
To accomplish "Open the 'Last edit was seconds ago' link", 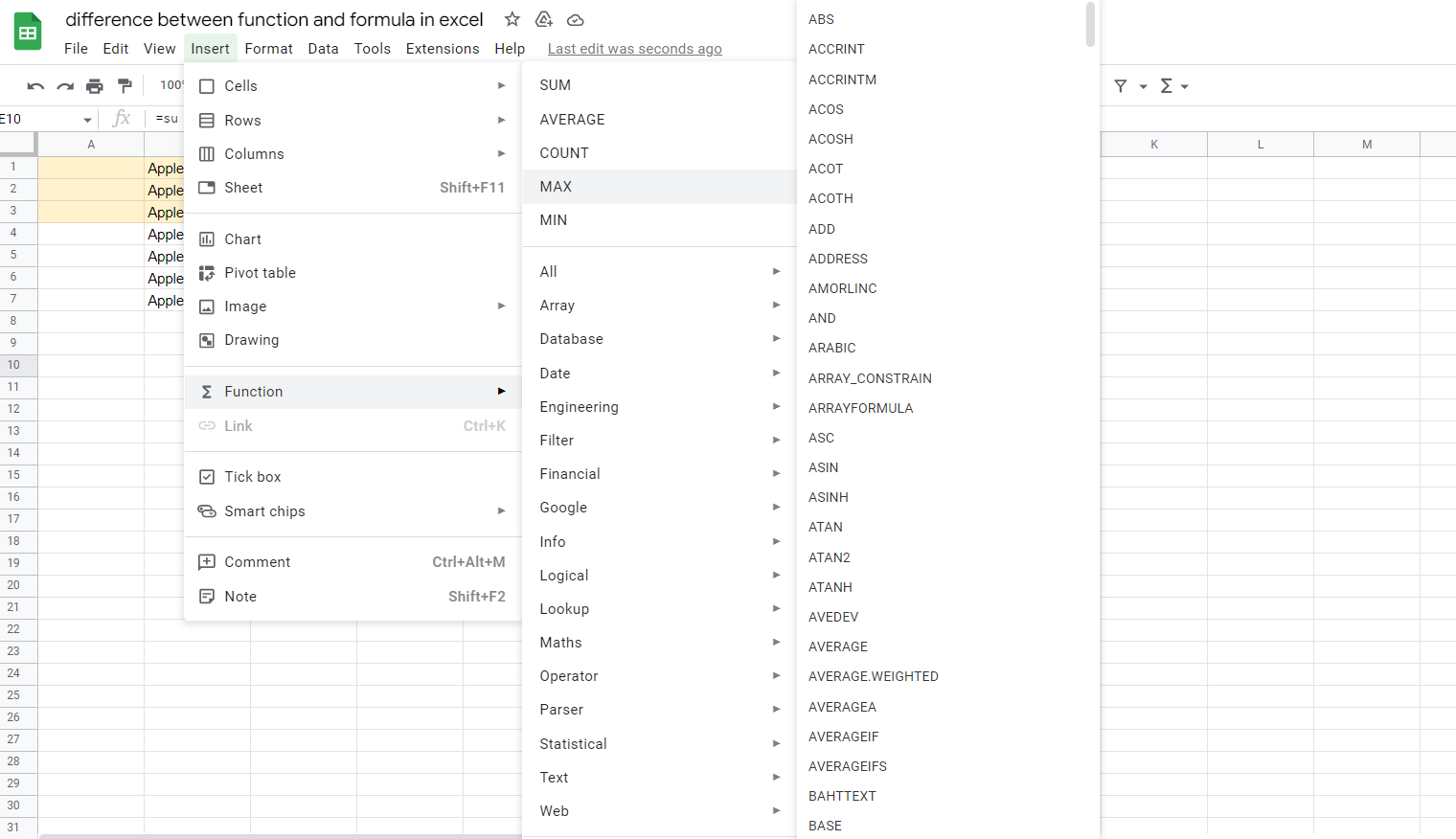I will [x=634, y=49].
